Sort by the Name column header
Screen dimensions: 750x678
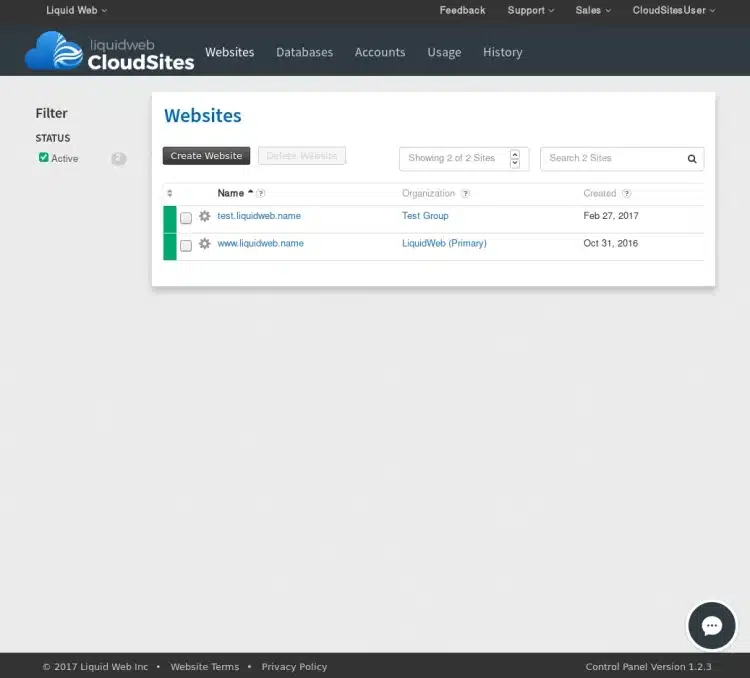click(231, 193)
